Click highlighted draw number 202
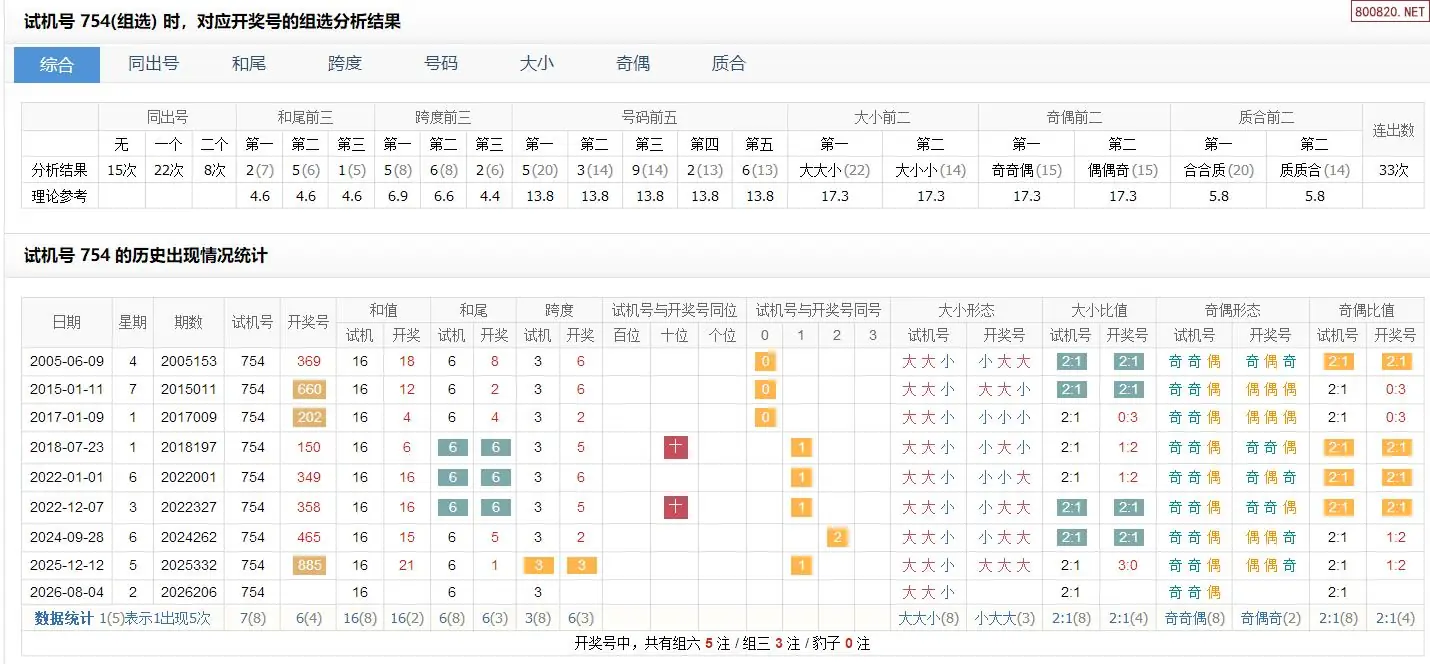The width and height of the screenshot is (1430, 664). click(309, 417)
